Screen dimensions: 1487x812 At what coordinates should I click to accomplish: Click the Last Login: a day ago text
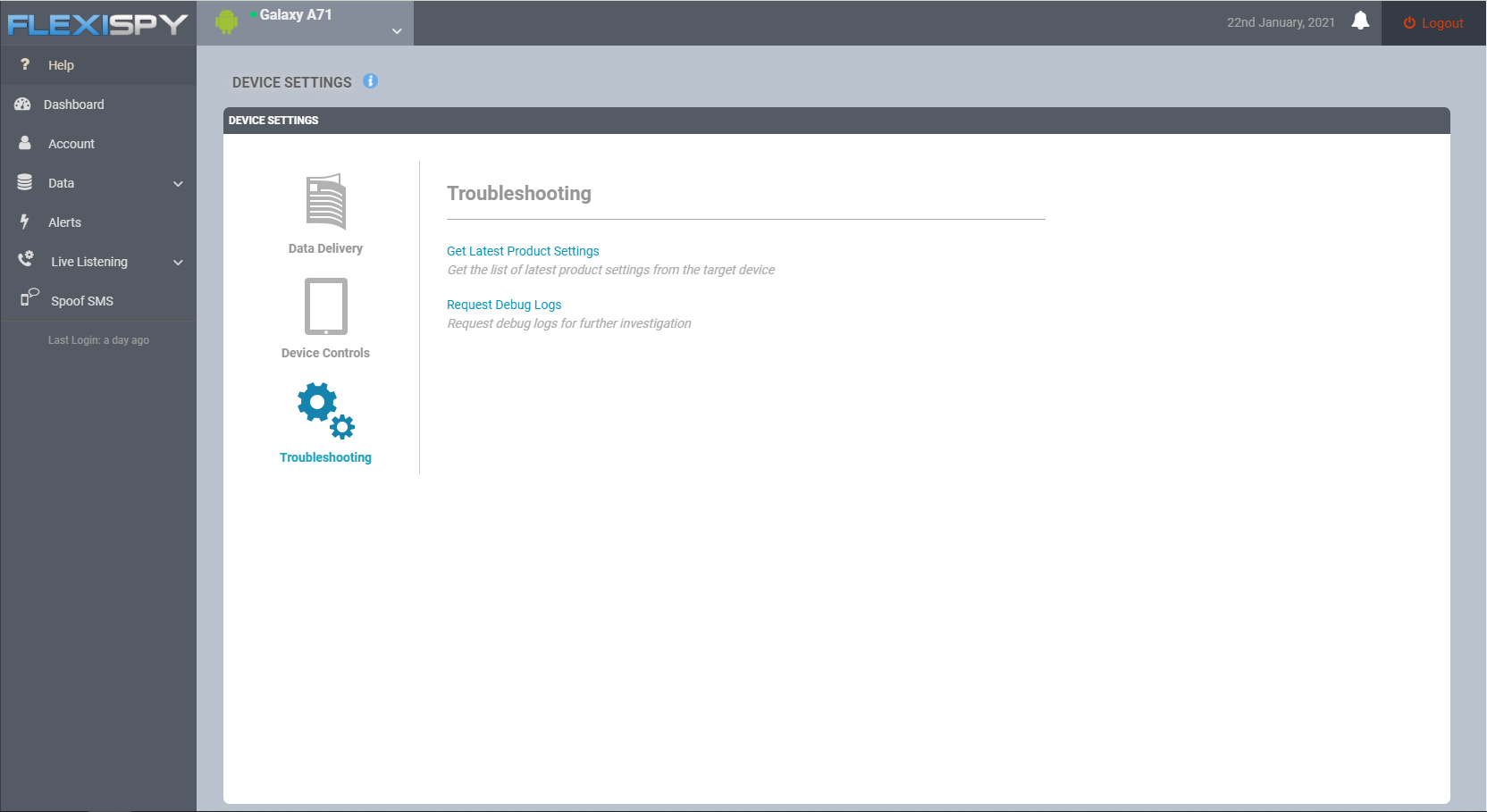(98, 340)
